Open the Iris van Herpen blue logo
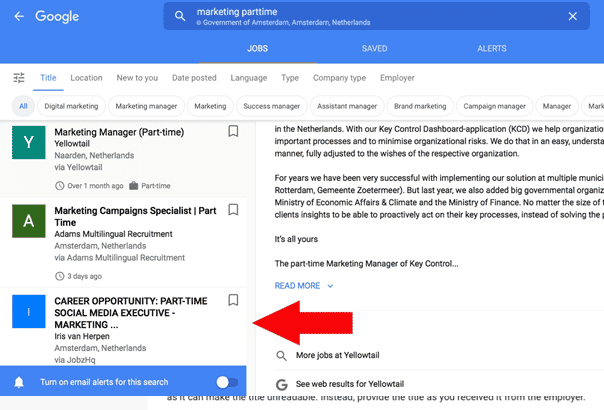604x410 pixels. click(x=29, y=311)
